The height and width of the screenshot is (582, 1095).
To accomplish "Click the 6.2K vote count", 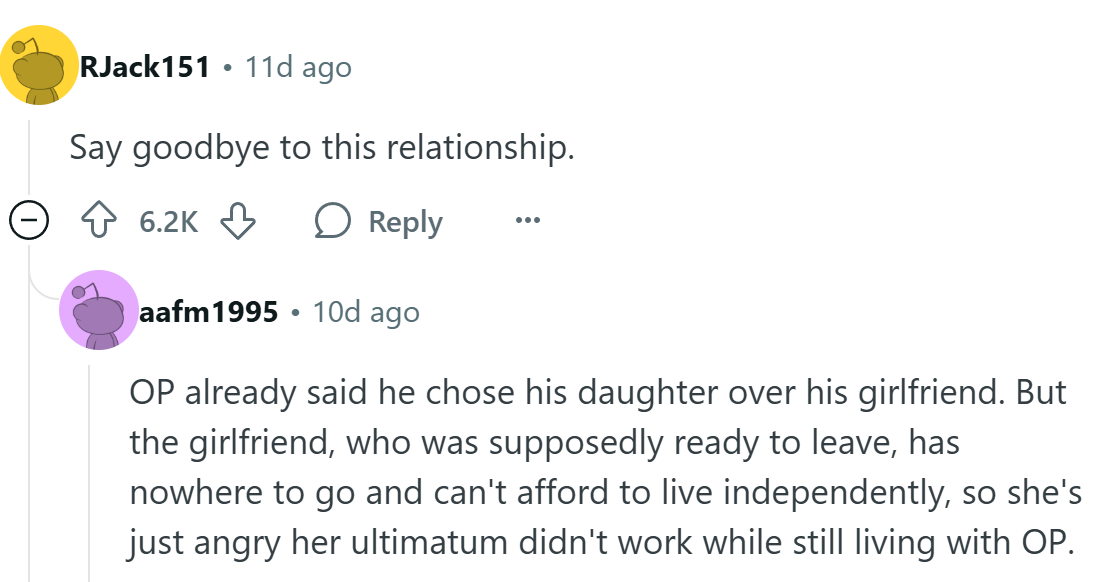I will (168, 221).
